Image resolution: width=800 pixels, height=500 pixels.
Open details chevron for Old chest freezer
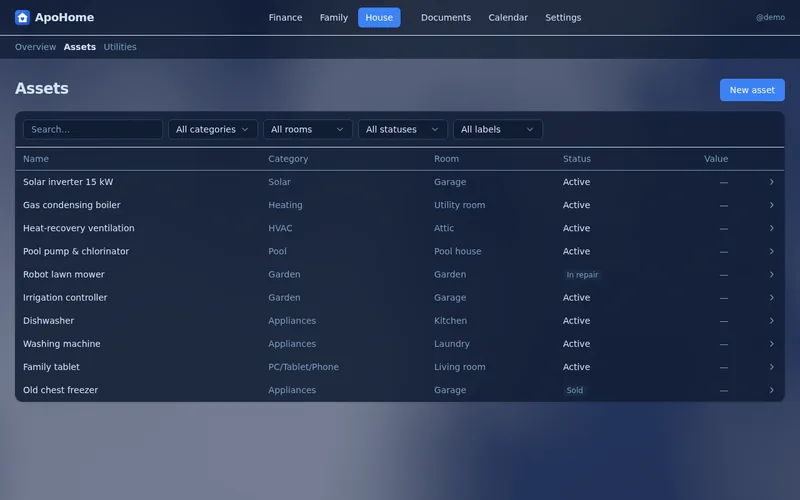pos(771,390)
